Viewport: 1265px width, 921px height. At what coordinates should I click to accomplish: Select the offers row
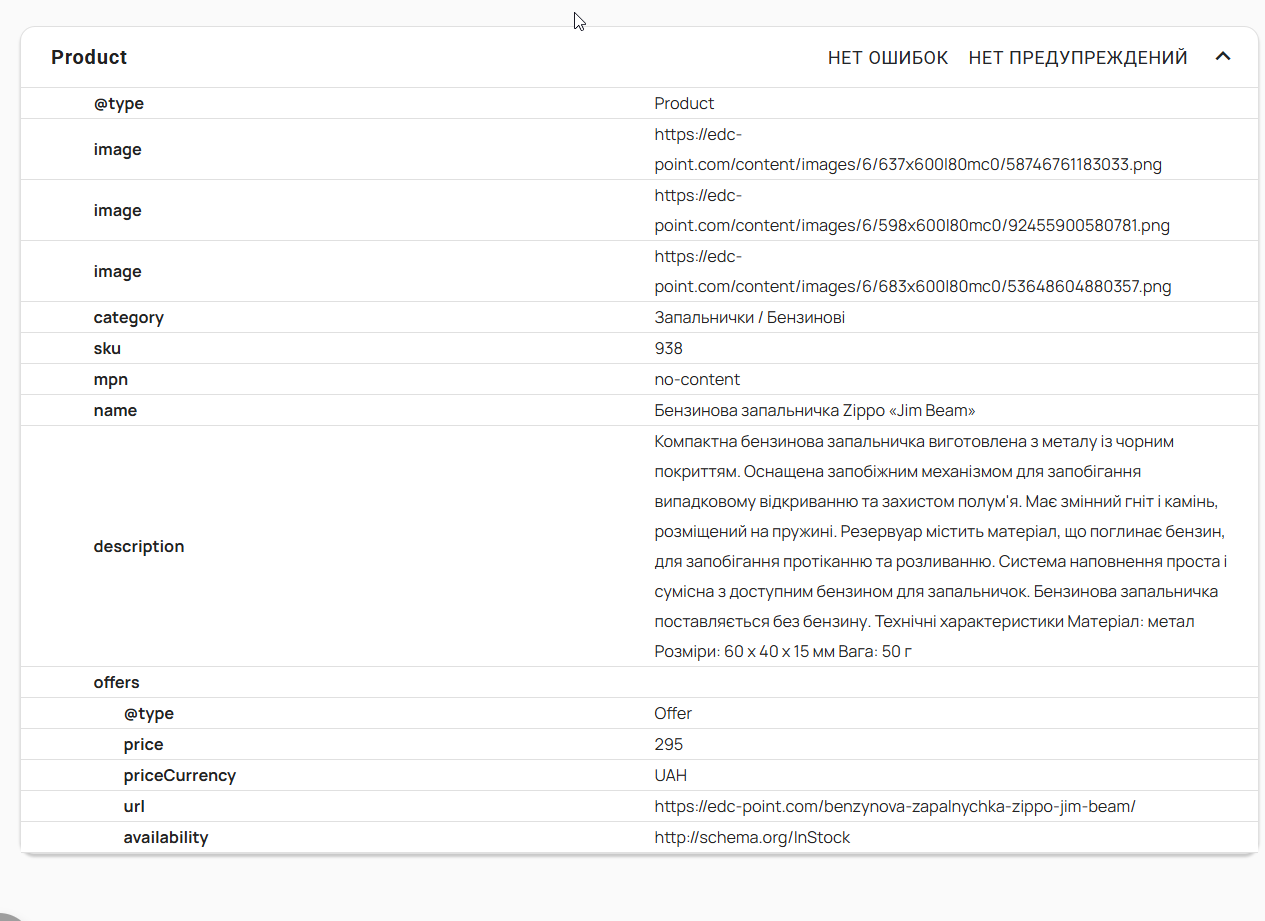639,683
